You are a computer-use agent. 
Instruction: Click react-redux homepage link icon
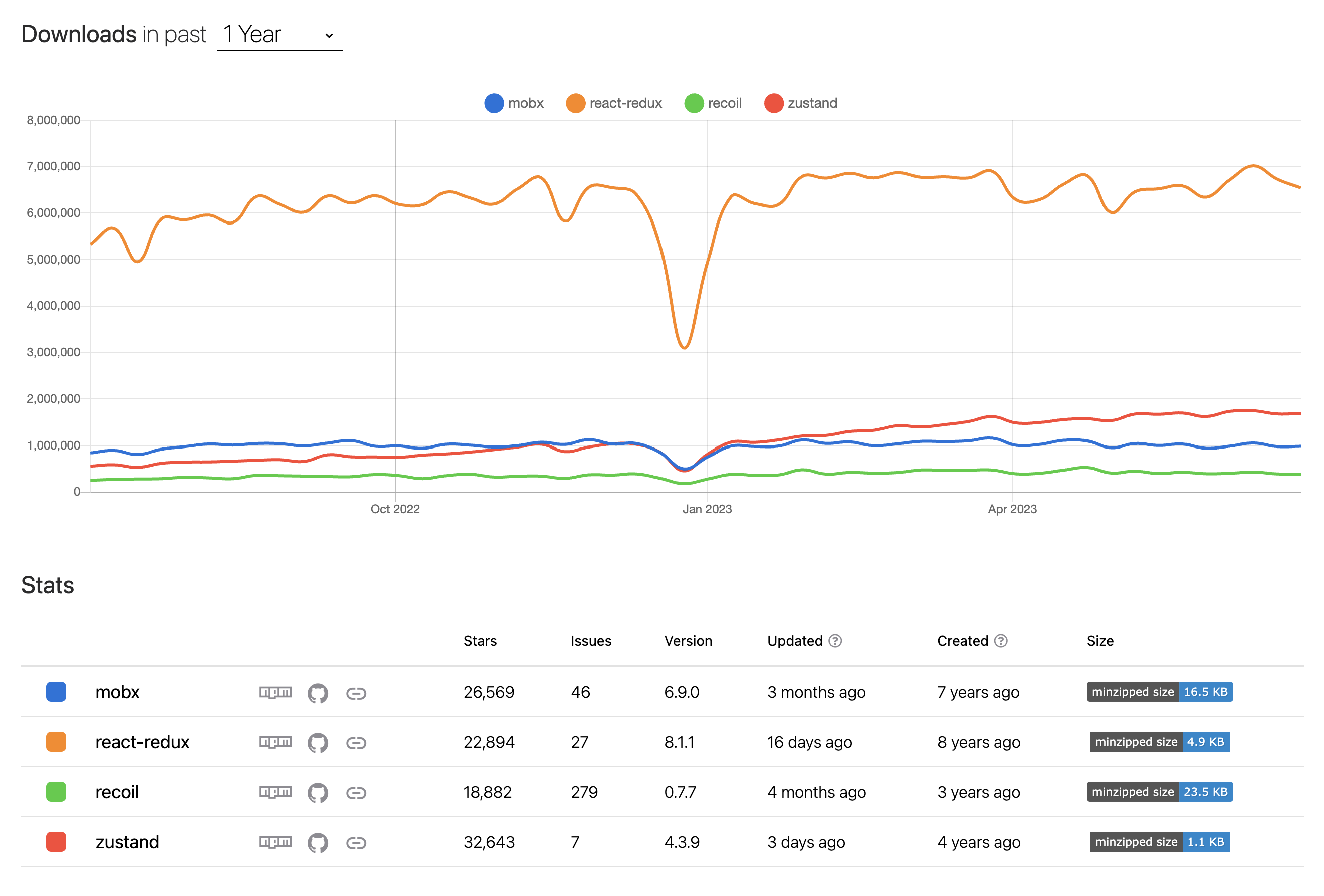[x=356, y=743]
